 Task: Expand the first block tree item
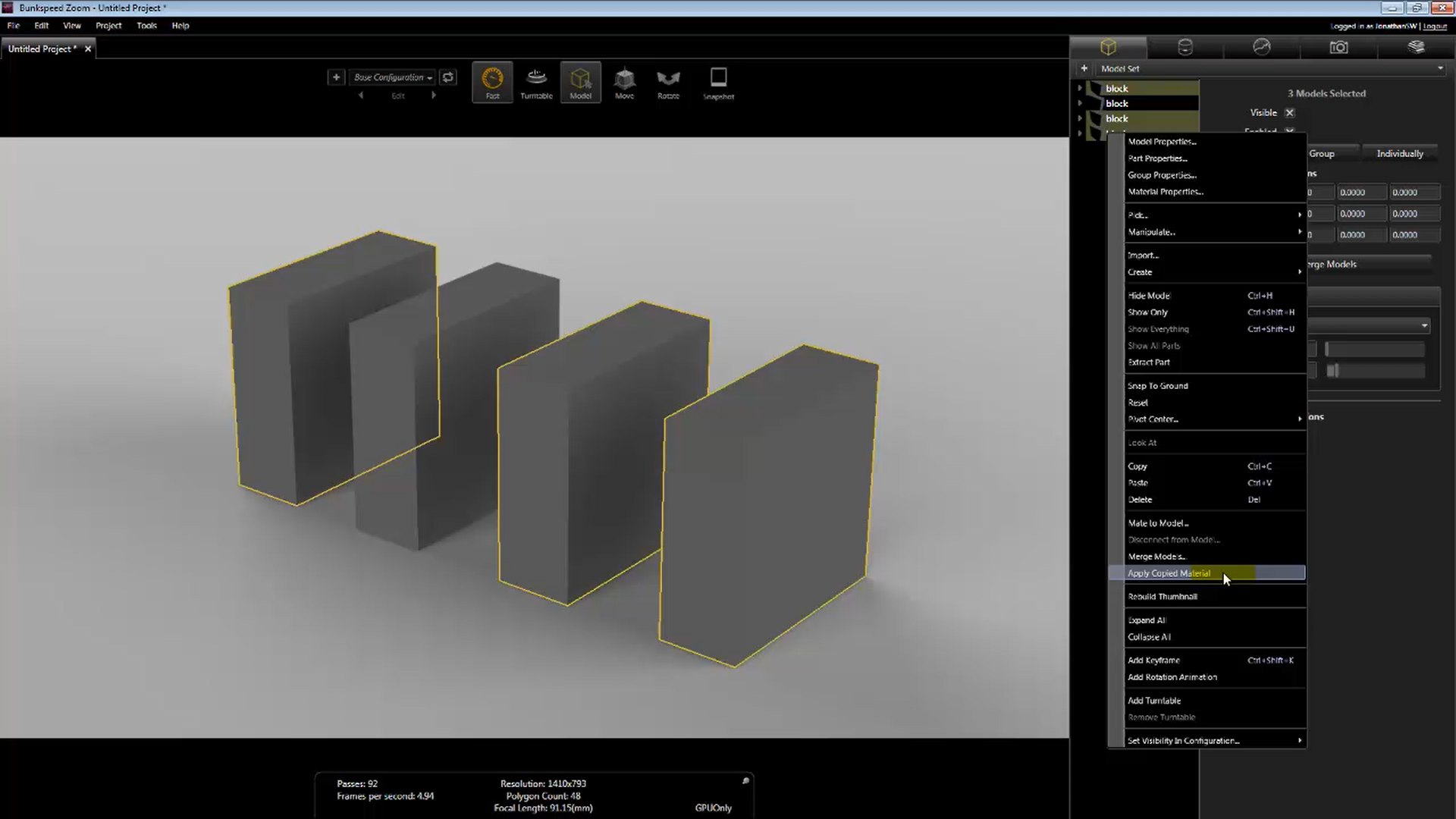(1080, 89)
